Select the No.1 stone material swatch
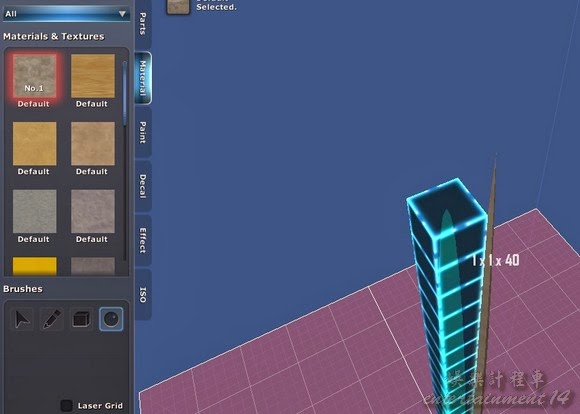 click(34, 76)
